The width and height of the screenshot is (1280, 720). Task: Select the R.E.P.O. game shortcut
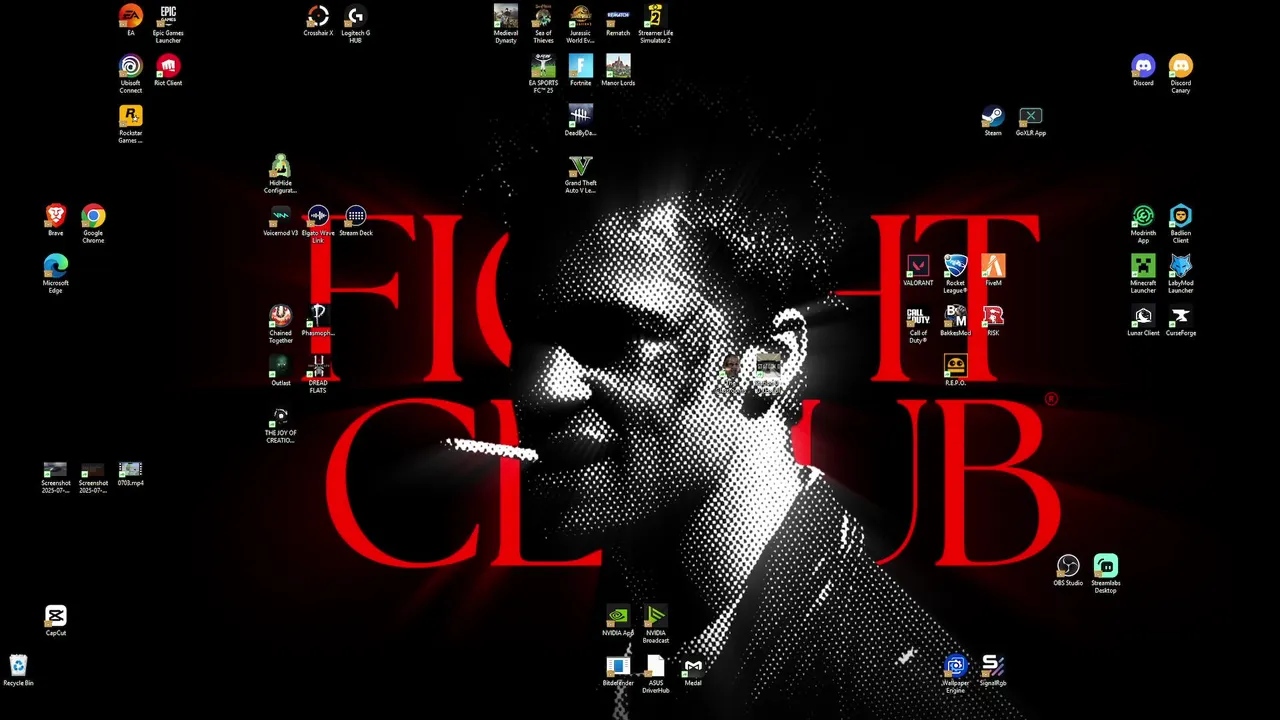955,367
